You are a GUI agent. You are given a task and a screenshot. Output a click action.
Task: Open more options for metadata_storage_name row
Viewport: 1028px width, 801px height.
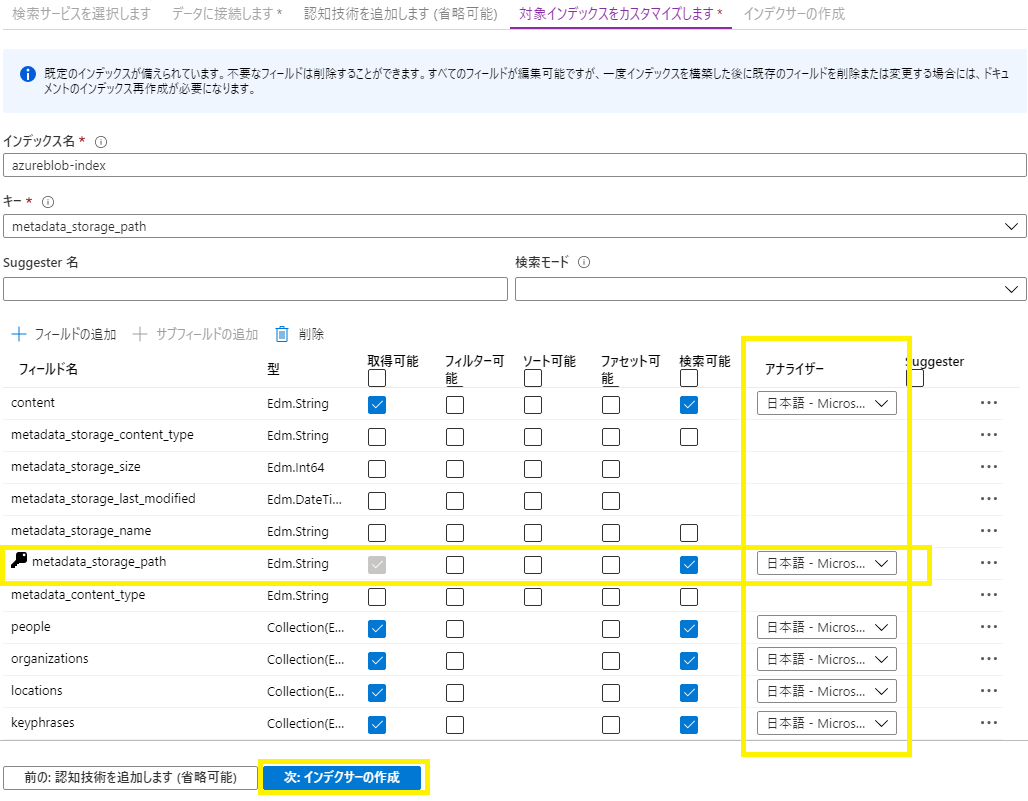989,531
